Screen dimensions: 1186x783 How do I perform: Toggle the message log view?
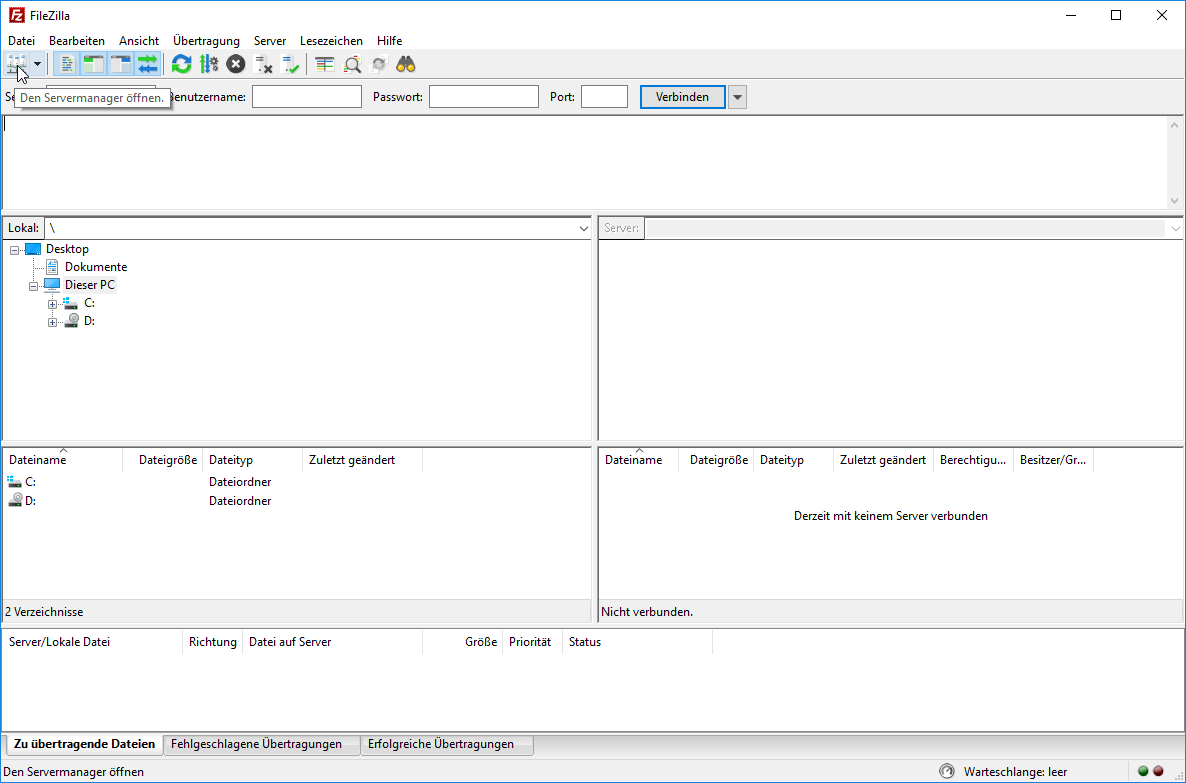point(67,64)
